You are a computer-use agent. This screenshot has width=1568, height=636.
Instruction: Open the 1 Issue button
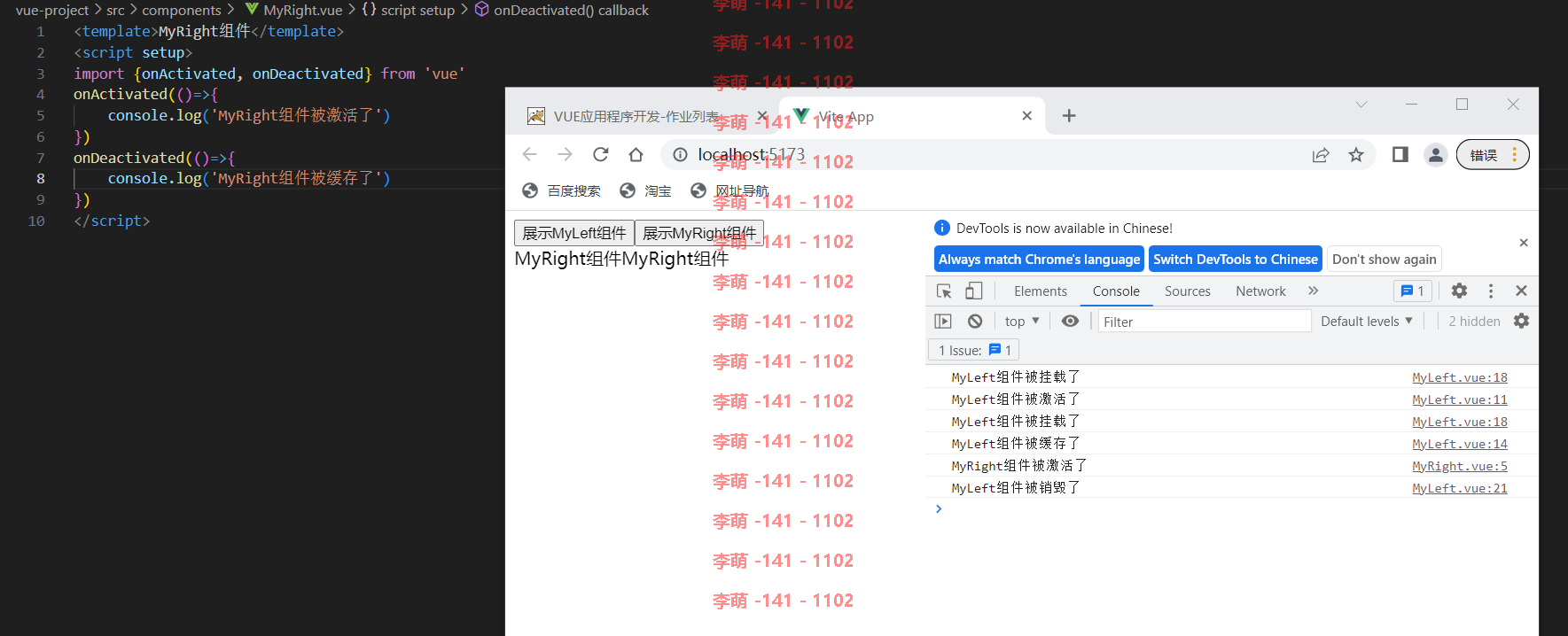(x=974, y=351)
